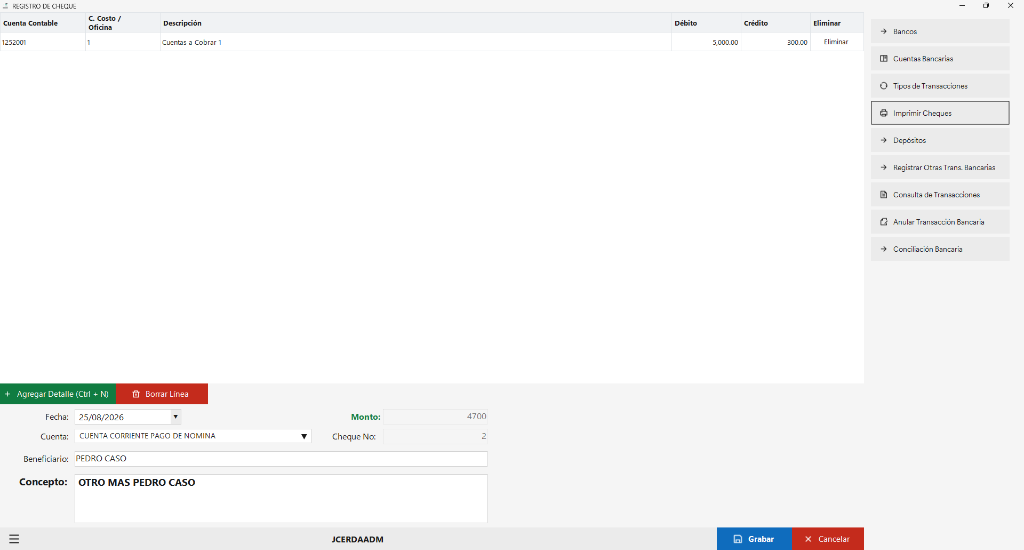Click the Tipos de Transacciones circle icon
Screen dimensions: 1024x550
(x=884, y=86)
